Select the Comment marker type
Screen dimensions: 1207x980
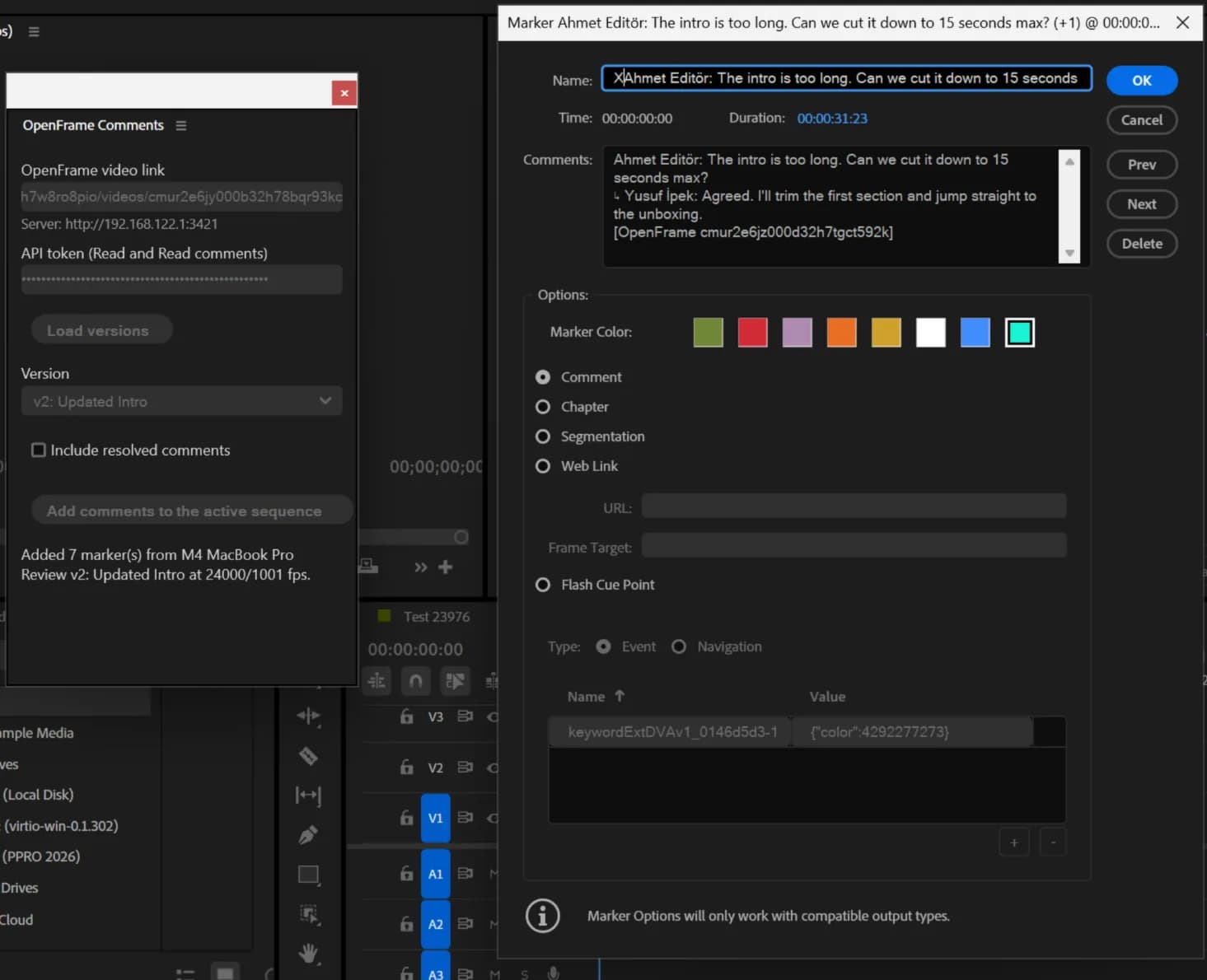coord(543,377)
